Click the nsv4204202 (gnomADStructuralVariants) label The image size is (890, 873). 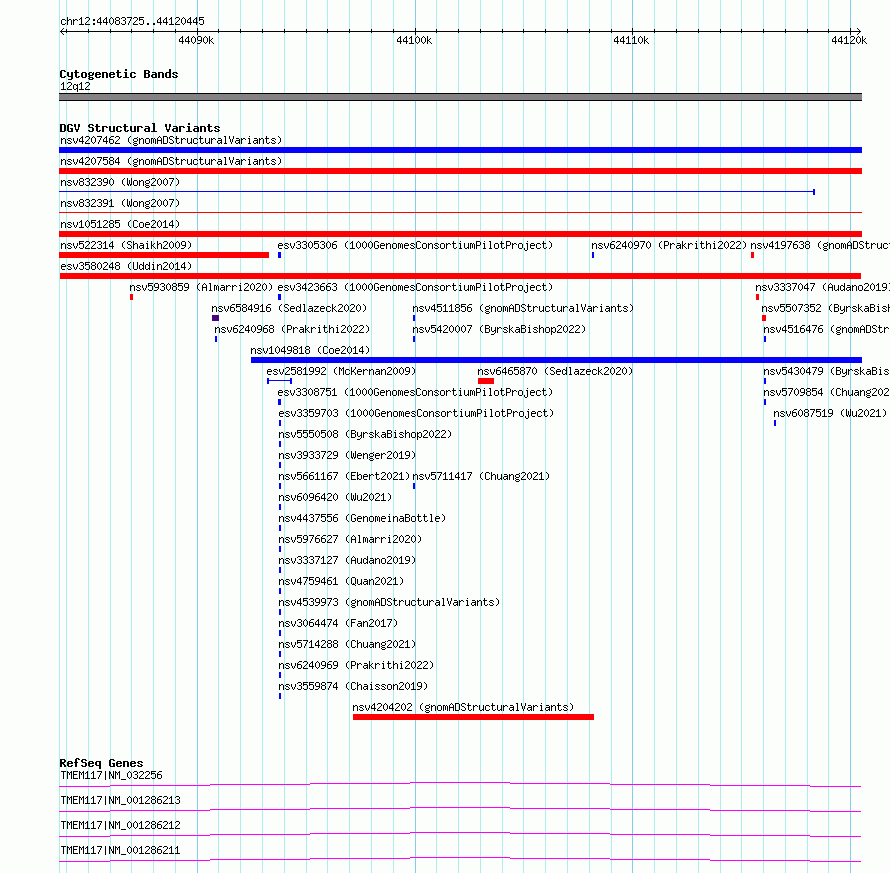pyautogui.click(x=463, y=707)
